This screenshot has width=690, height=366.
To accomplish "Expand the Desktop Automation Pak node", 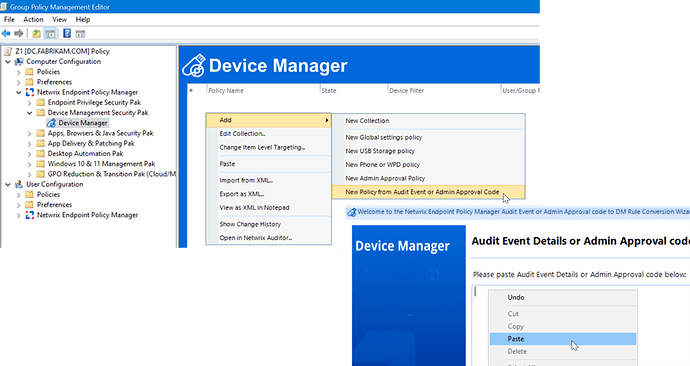I will (x=29, y=154).
